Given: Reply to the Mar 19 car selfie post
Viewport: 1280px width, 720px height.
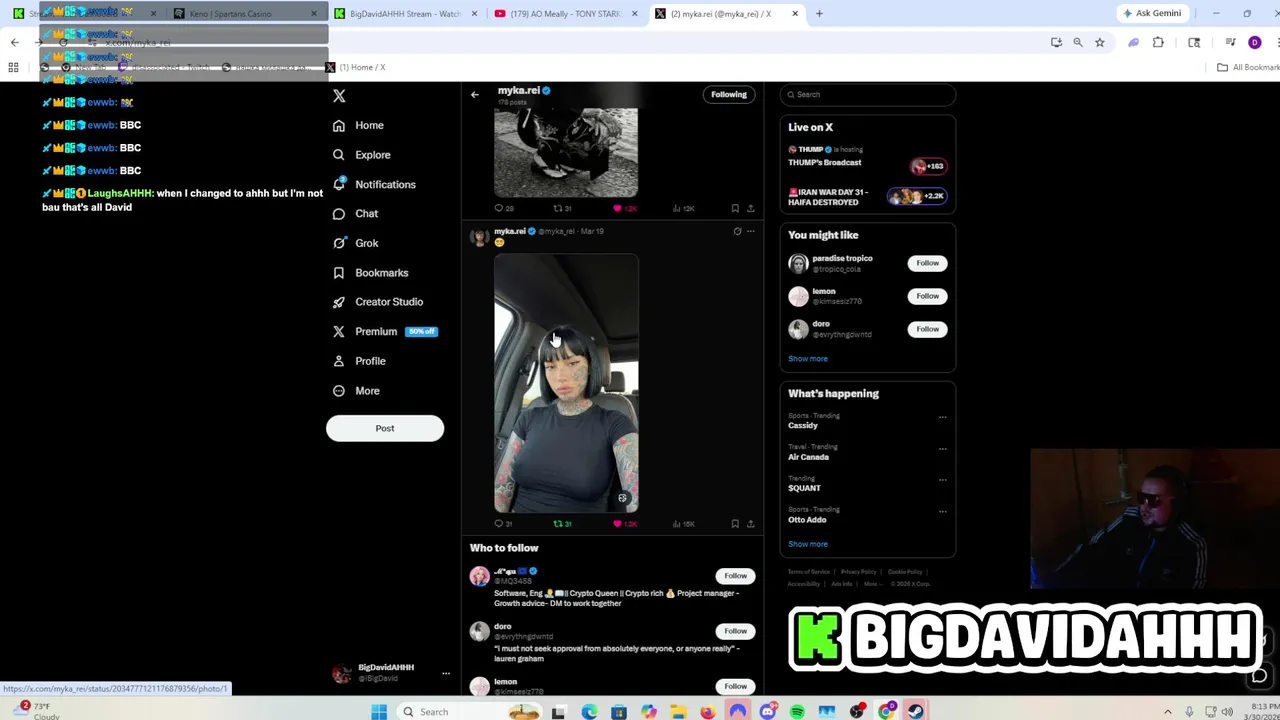Looking at the screenshot, I should pos(503,523).
